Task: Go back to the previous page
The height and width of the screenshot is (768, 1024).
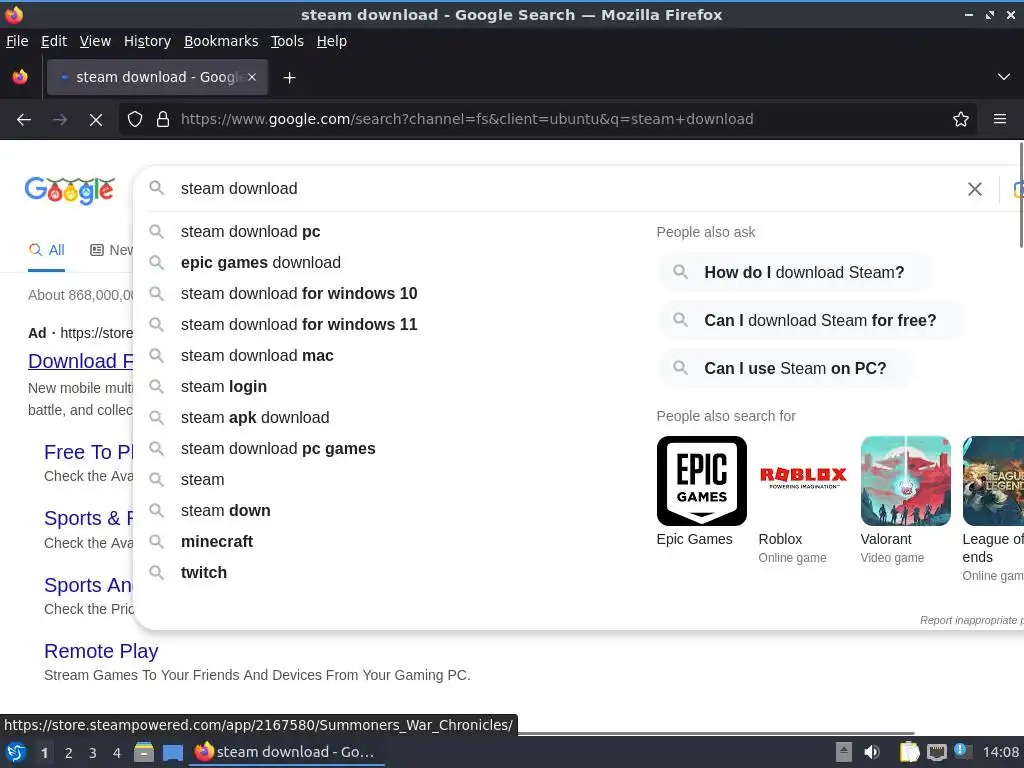Action: point(24,120)
